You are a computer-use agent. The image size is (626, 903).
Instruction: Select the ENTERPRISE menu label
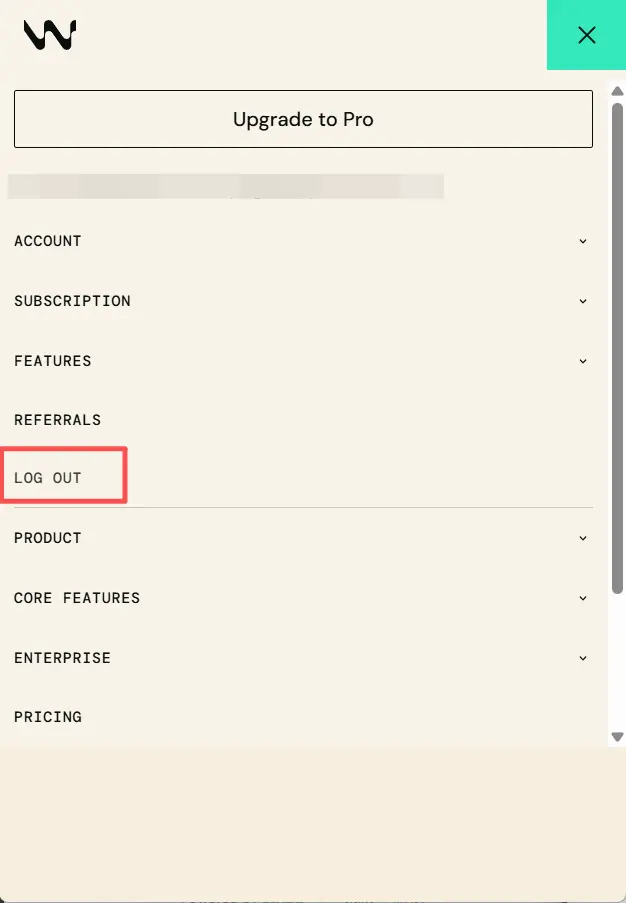coord(62,658)
